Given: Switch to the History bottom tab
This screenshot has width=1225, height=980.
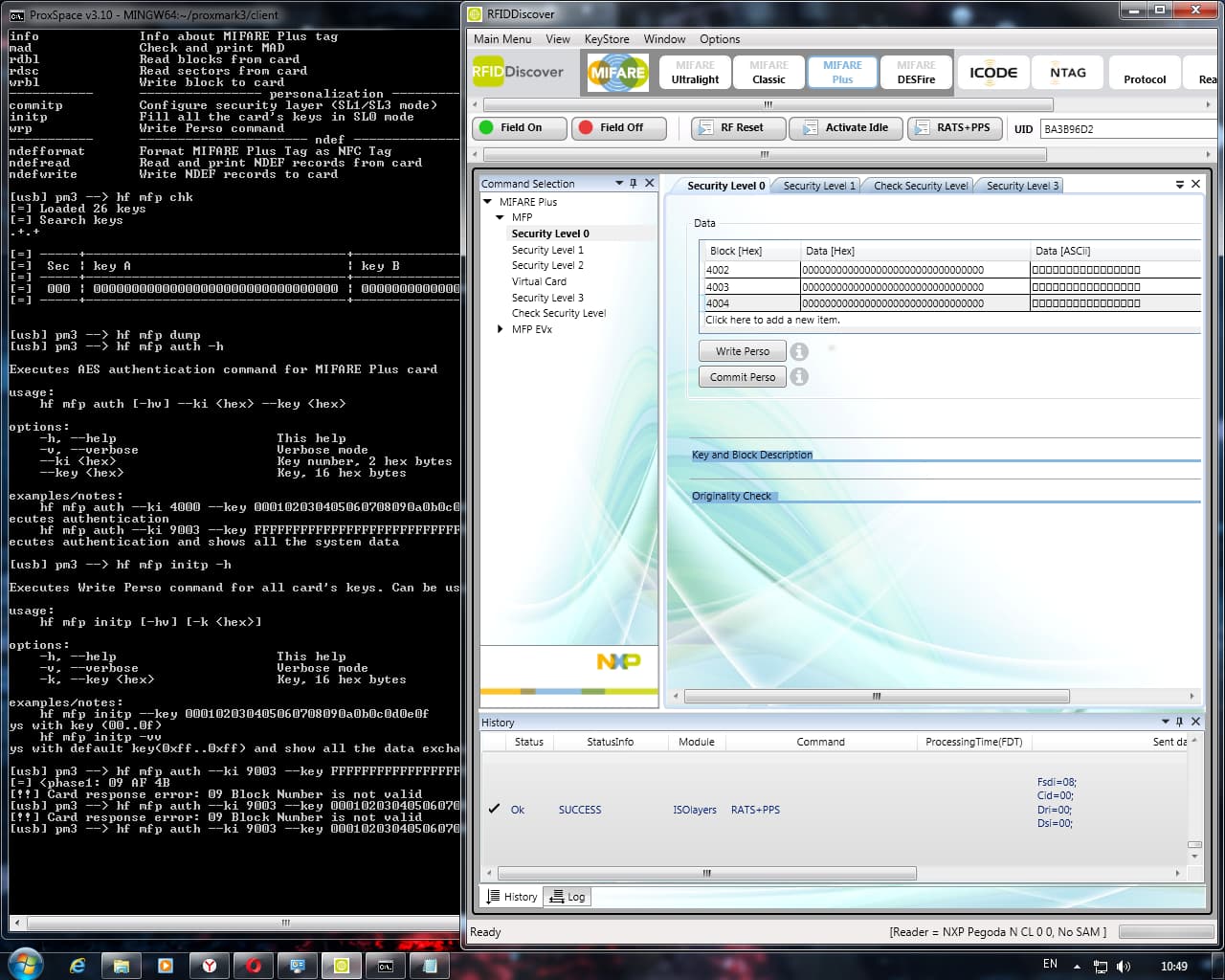Looking at the screenshot, I should click(x=512, y=897).
